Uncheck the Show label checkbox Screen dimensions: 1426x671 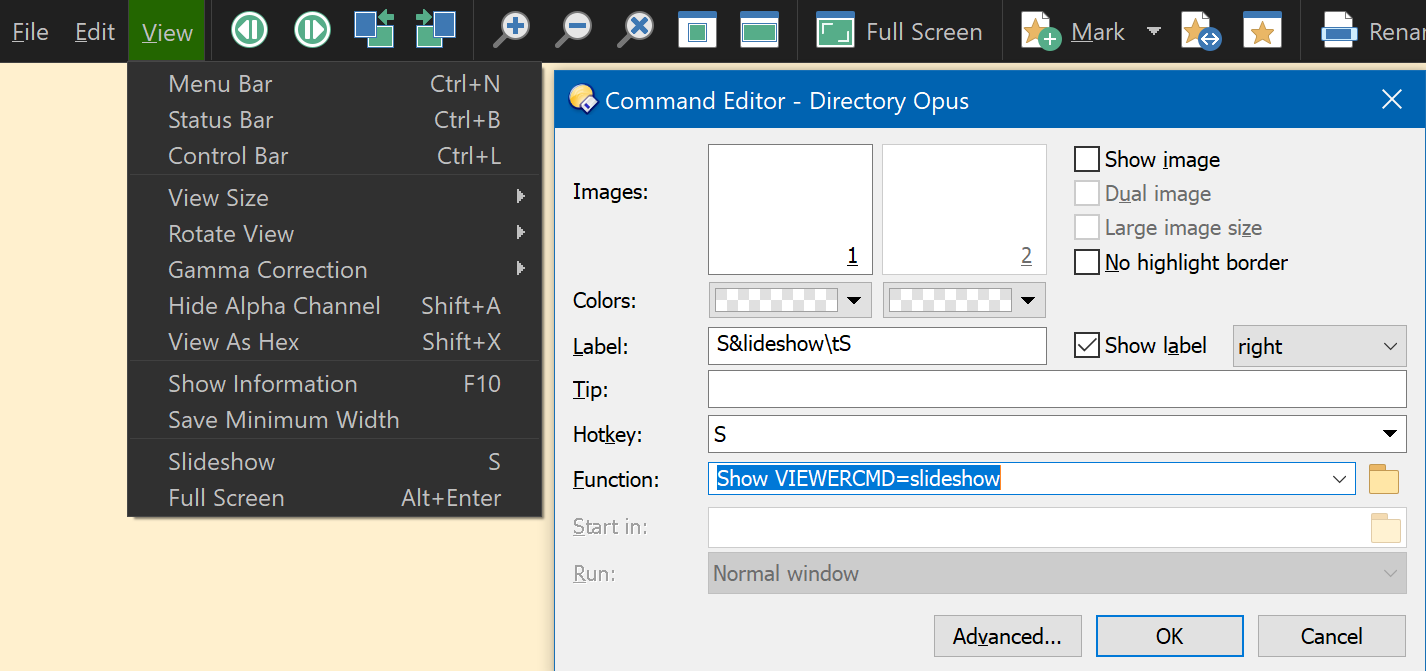click(1086, 346)
